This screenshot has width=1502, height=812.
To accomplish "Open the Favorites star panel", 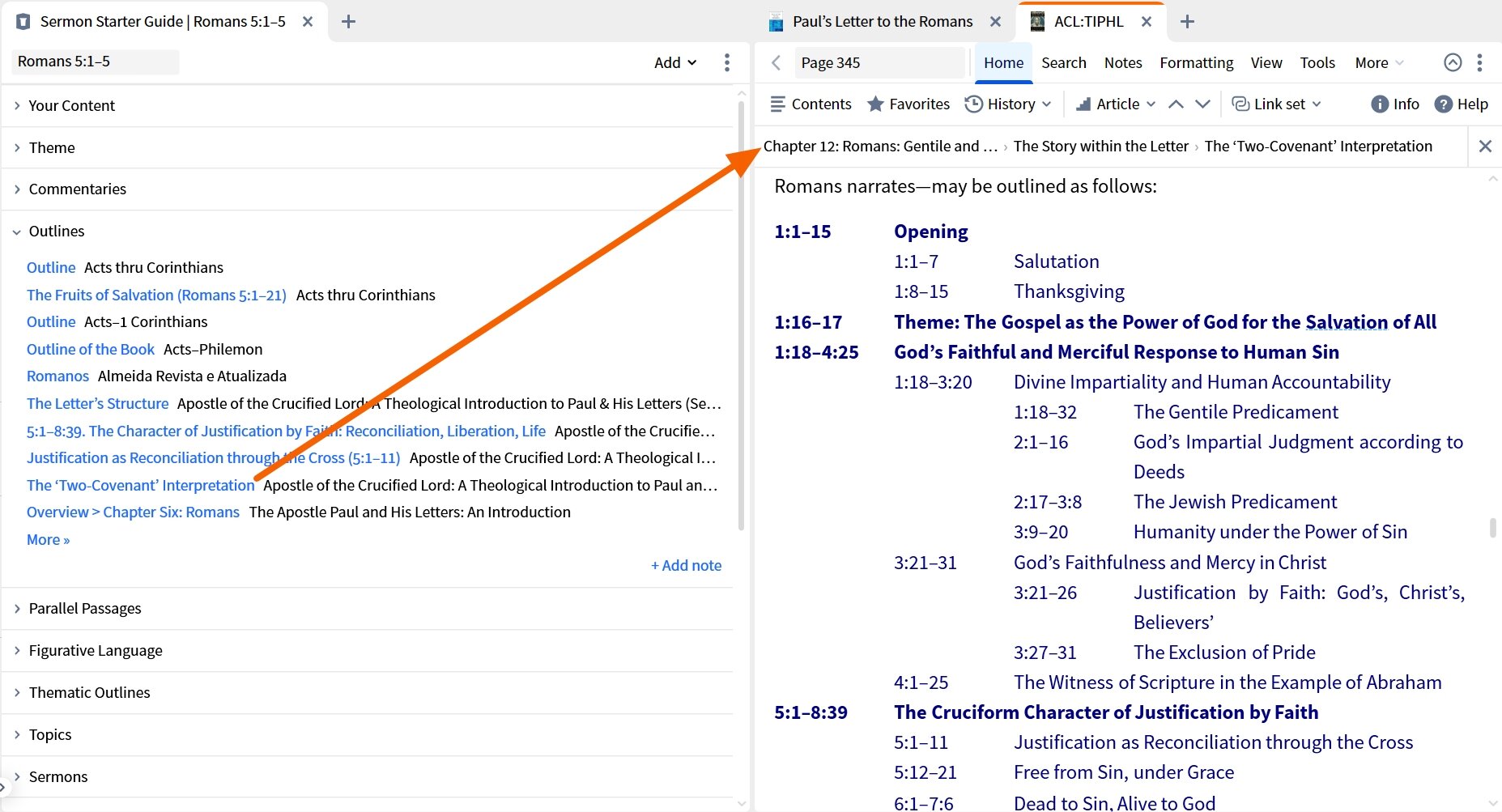I will pyautogui.click(x=908, y=104).
